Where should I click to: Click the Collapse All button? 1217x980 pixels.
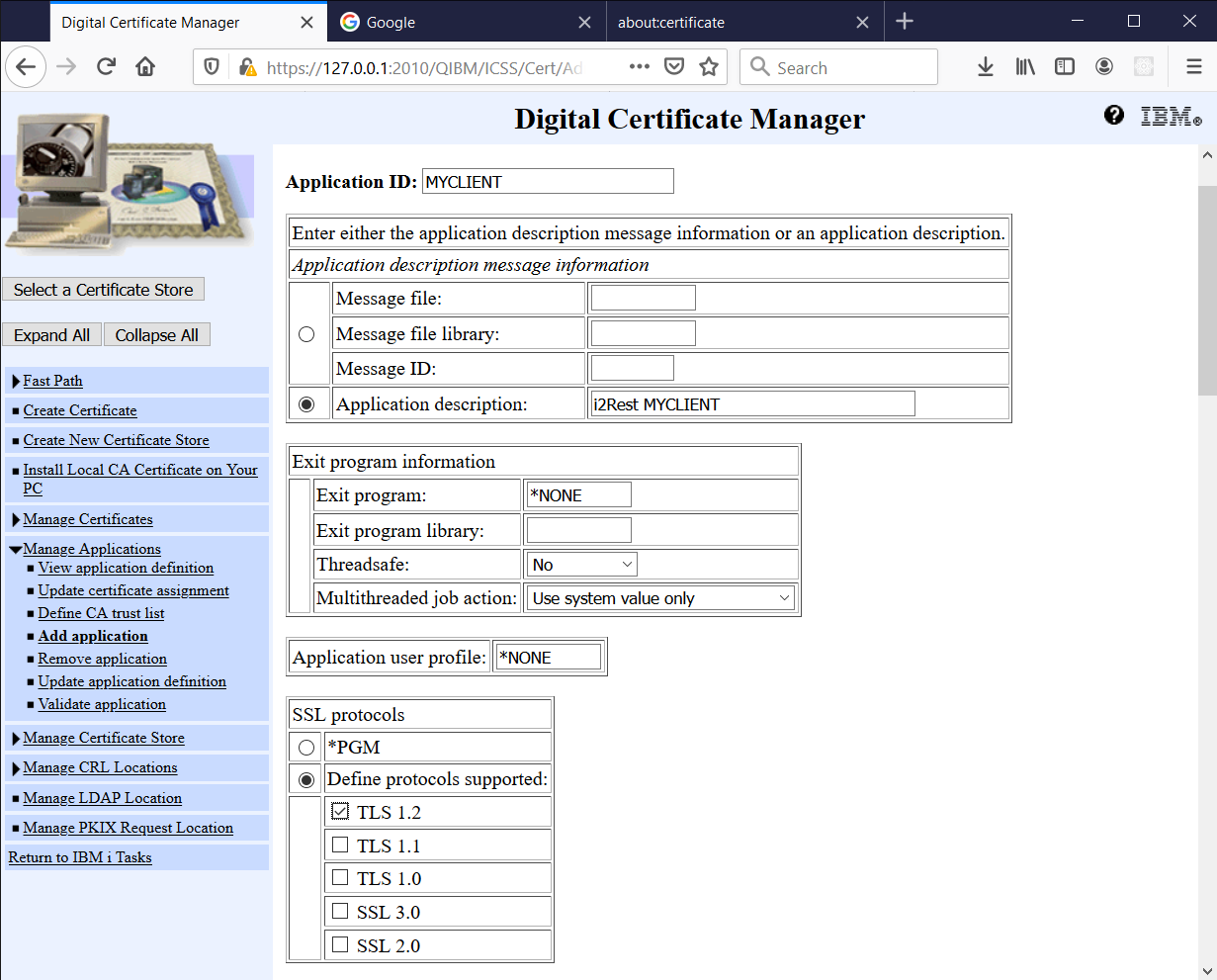tap(157, 335)
